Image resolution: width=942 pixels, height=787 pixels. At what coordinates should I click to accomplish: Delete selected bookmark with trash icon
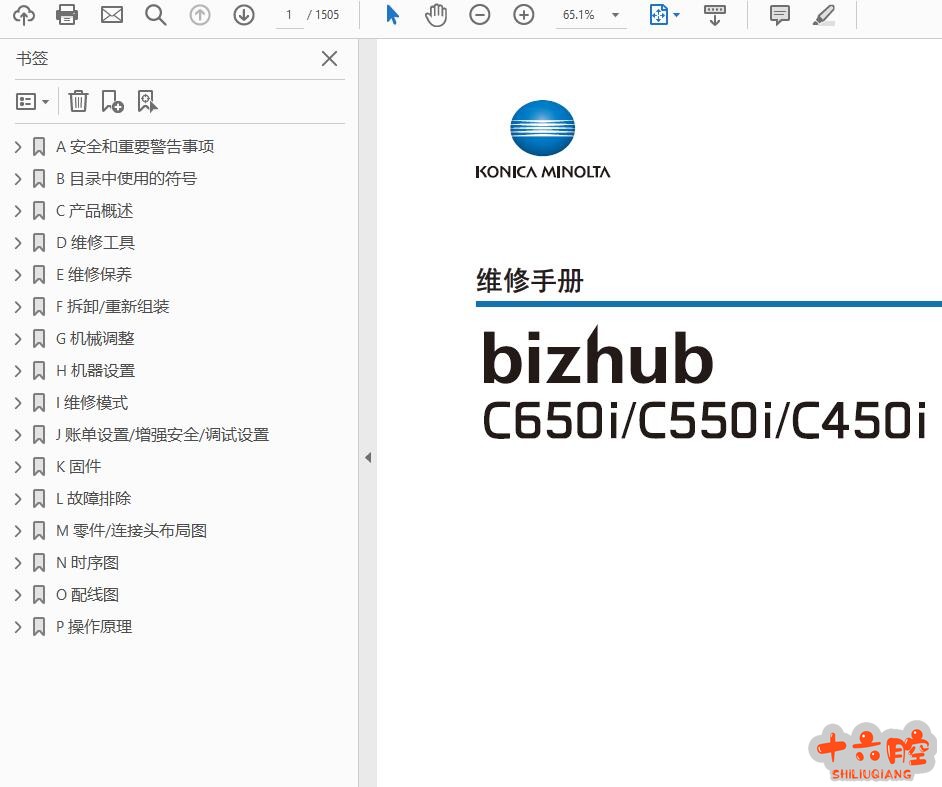pyautogui.click(x=79, y=101)
